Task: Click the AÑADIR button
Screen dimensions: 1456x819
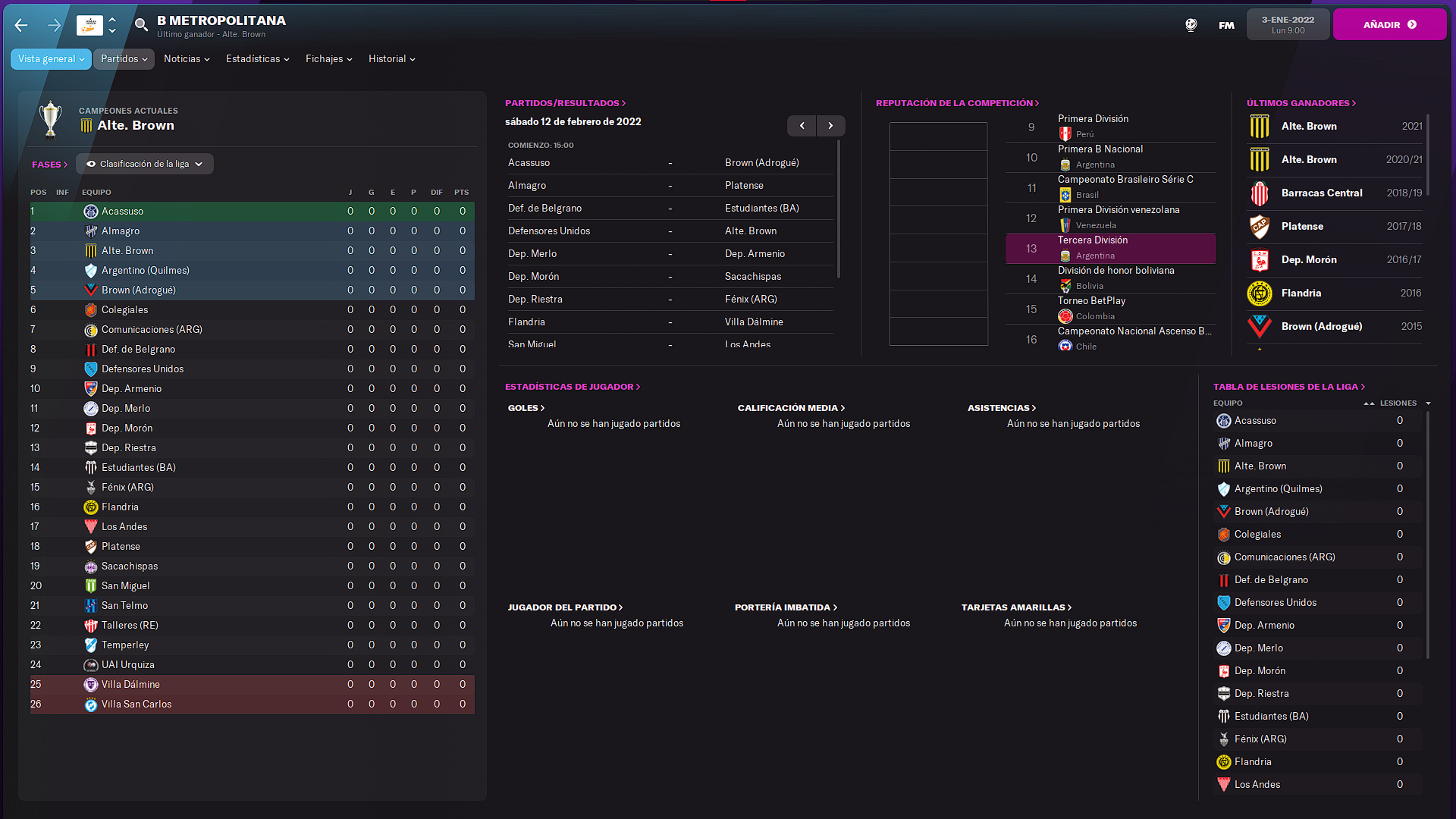Action: coord(1389,25)
